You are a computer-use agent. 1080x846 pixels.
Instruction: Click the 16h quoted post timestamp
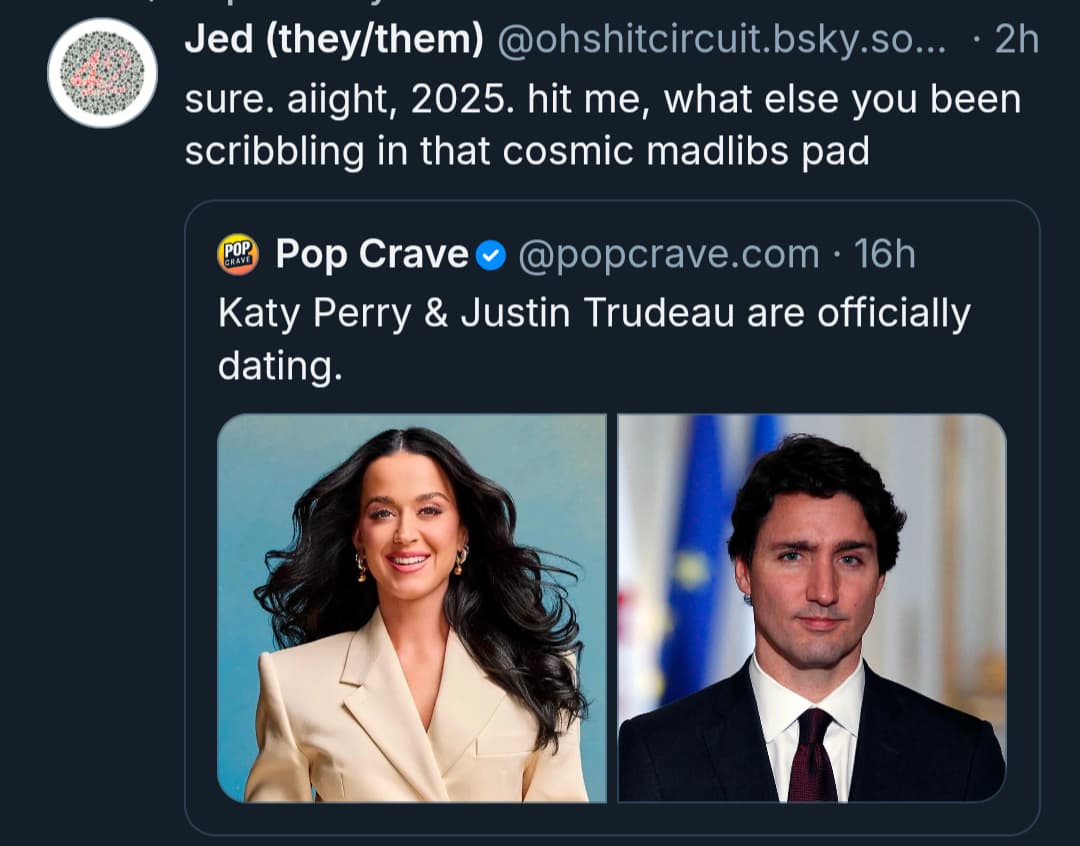(x=884, y=254)
